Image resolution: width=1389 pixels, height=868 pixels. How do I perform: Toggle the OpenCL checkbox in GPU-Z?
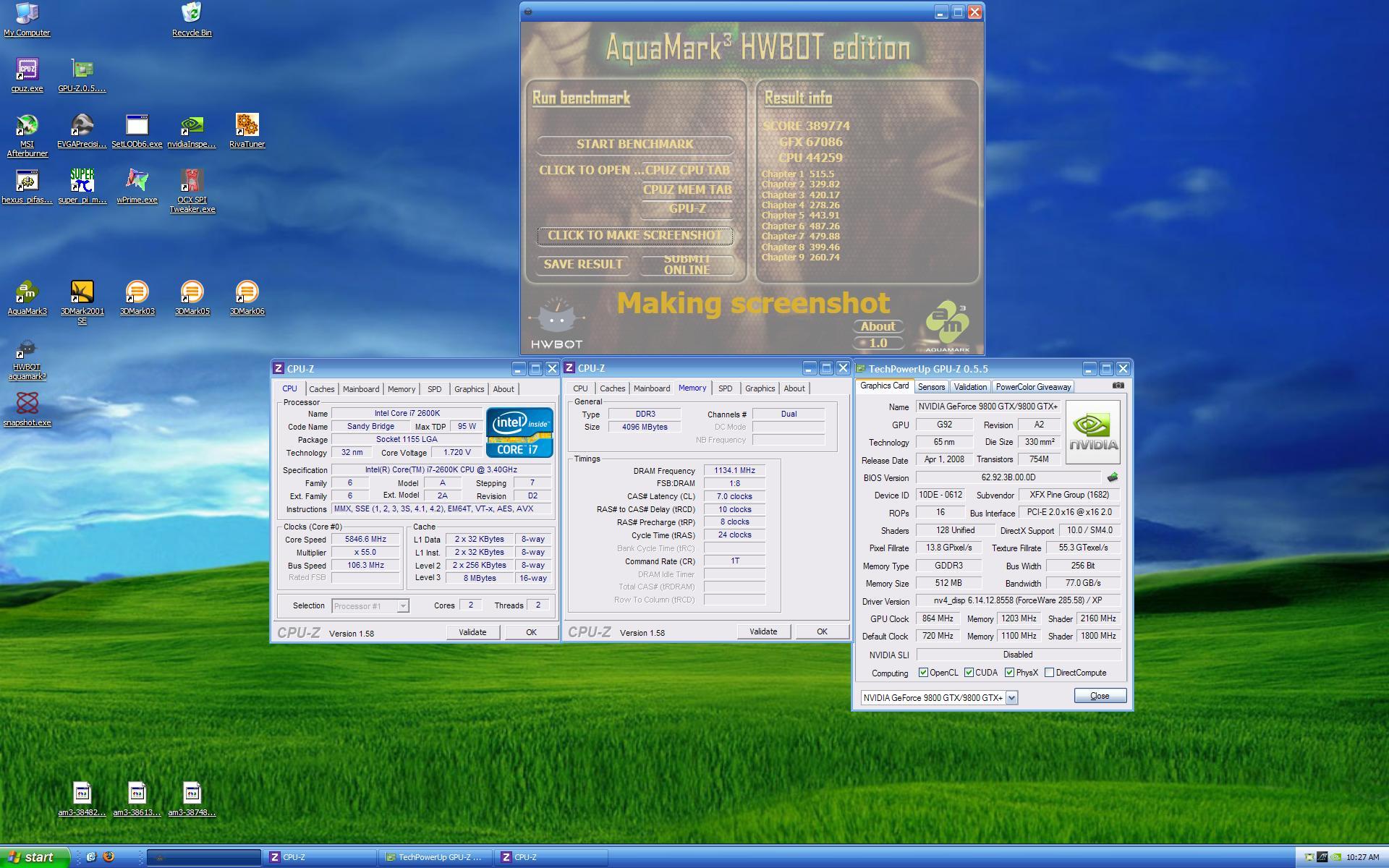923,673
